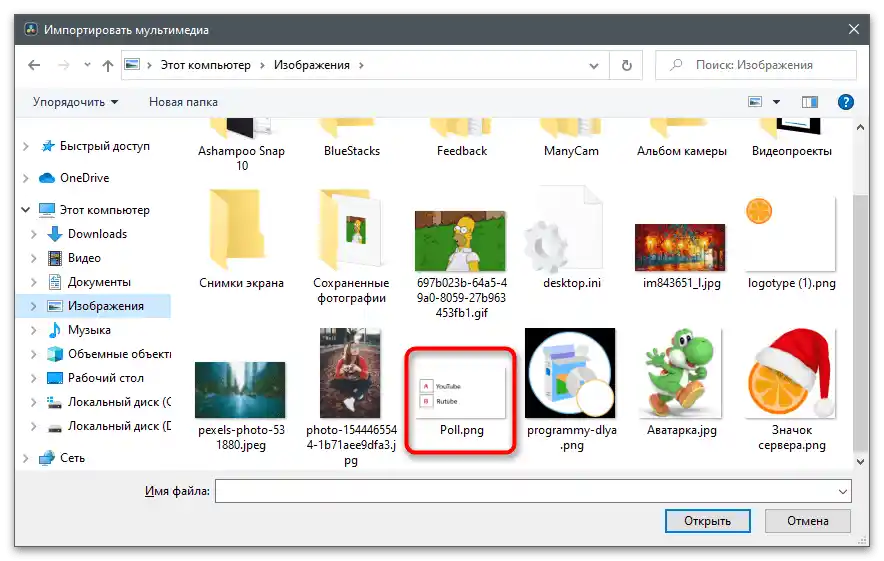Select the Сохраненные фотографии folder
The height and width of the screenshot is (561, 884).
pyautogui.click(x=351, y=247)
